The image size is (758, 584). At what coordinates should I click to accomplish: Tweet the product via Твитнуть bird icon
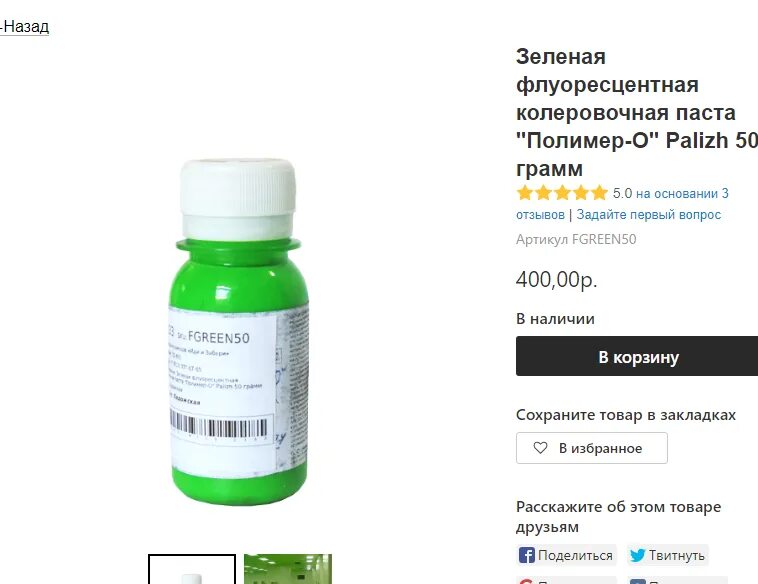638,555
